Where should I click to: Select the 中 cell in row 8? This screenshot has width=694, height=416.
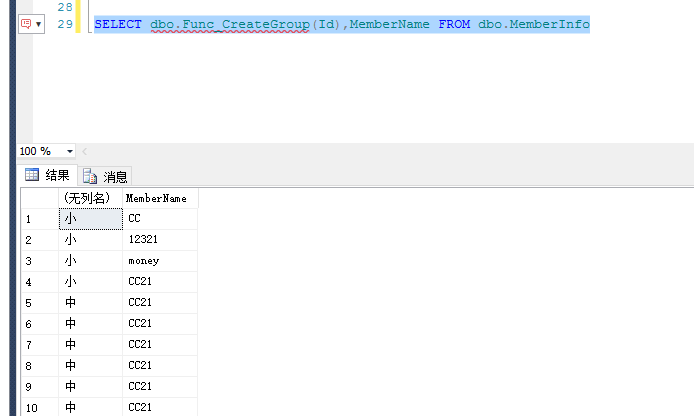91,366
